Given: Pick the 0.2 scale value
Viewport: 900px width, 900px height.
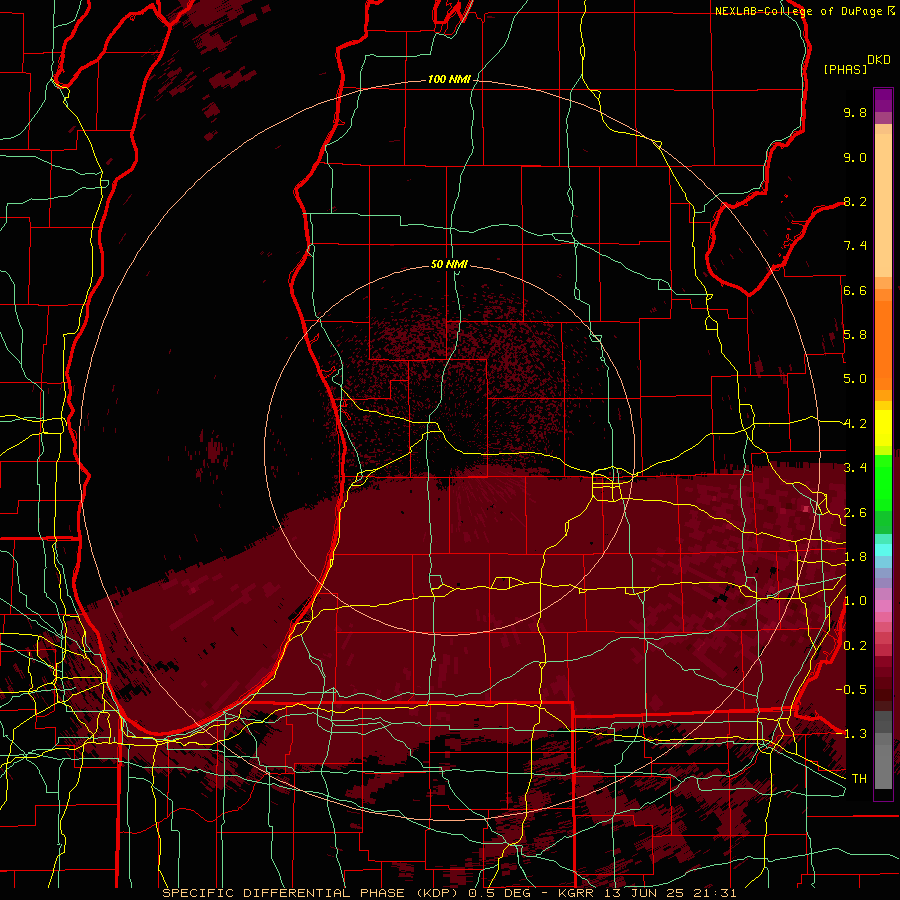Looking at the screenshot, I should (x=855, y=646).
